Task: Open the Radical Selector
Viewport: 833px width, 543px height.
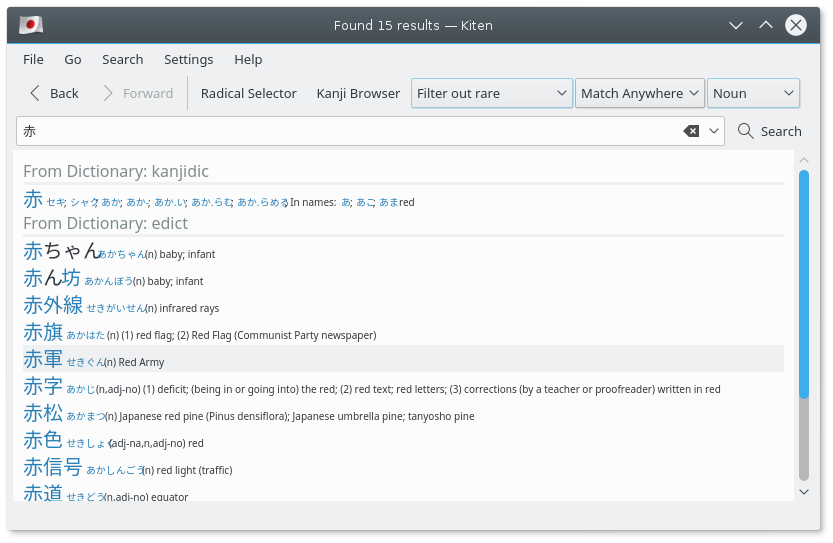Action: pos(248,93)
